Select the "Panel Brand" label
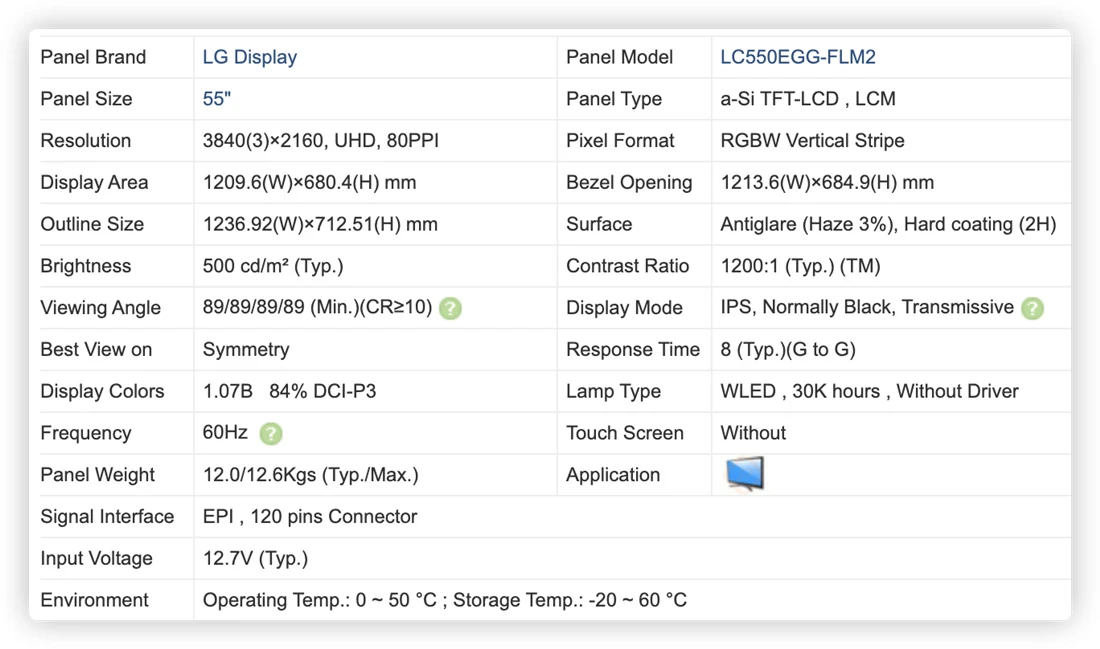The width and height of the screenshot is (1100, 649). click(x=93, y=57)
